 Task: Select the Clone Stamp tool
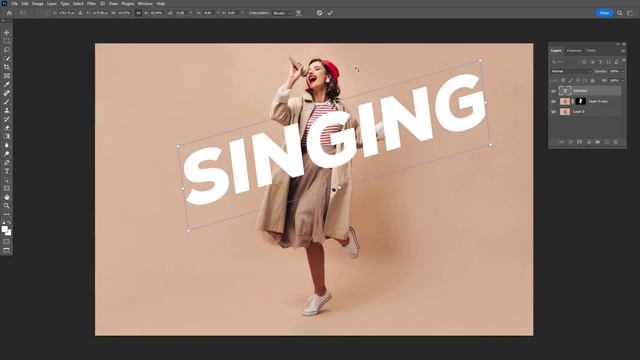click(7, 111)
